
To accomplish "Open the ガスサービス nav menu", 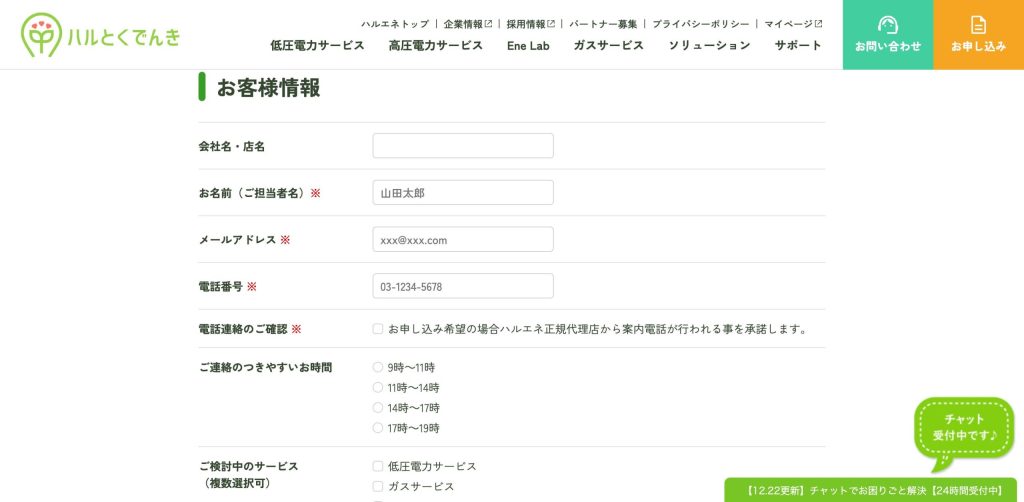I will click(x=609, y=45).
